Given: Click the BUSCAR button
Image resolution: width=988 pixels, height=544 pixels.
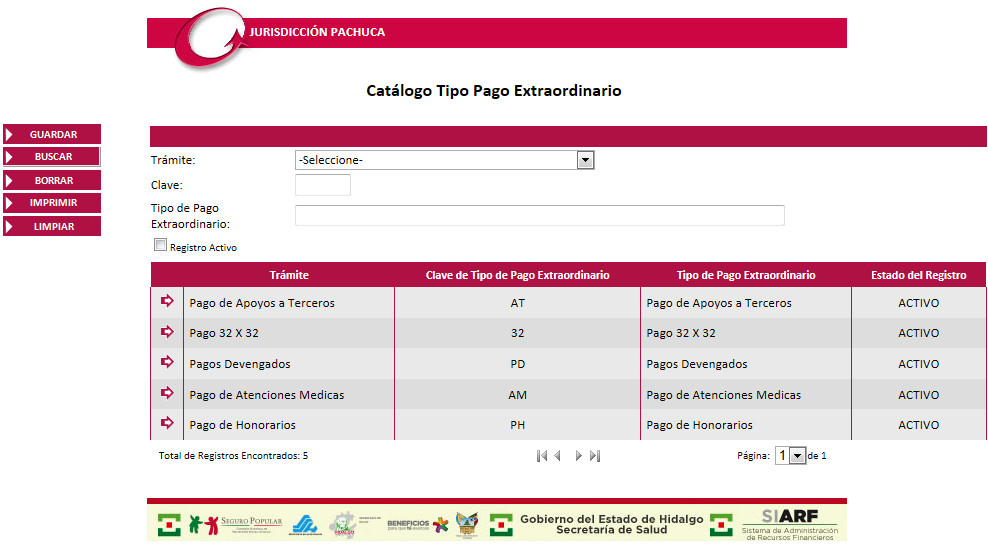Looking at the screenshot, I should (x=52, y=156).
